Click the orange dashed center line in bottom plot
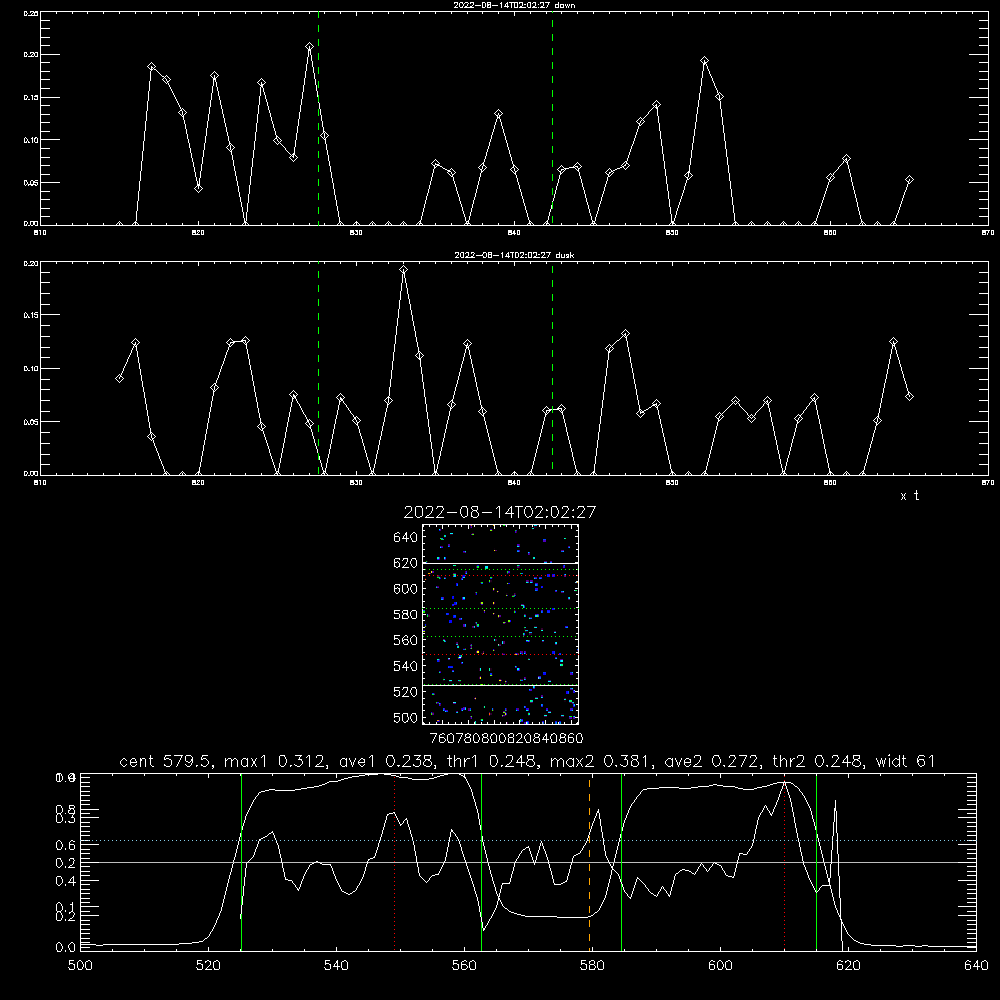Screen dimensions: 1000x1000 tap(589, 862)
